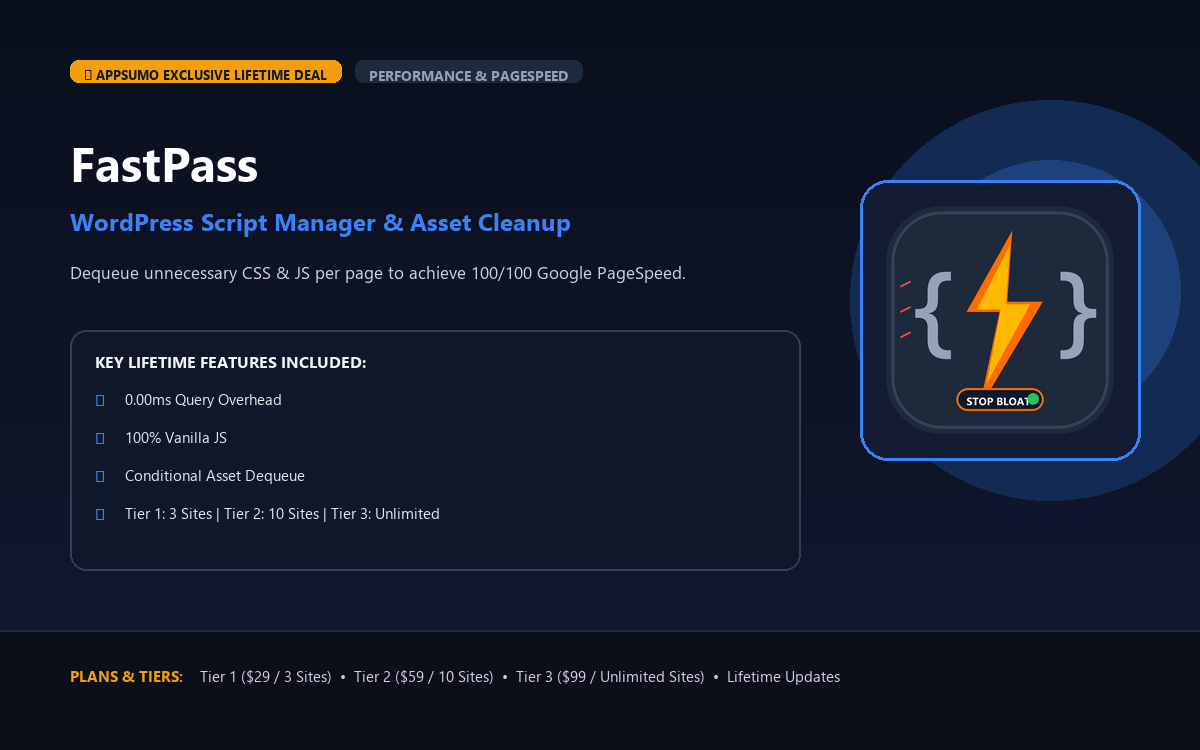The width and height of the screenshot is (1200, 750).
Task: Select the Performance & PageSpeed tag
Action: click(x=469, y=72)
